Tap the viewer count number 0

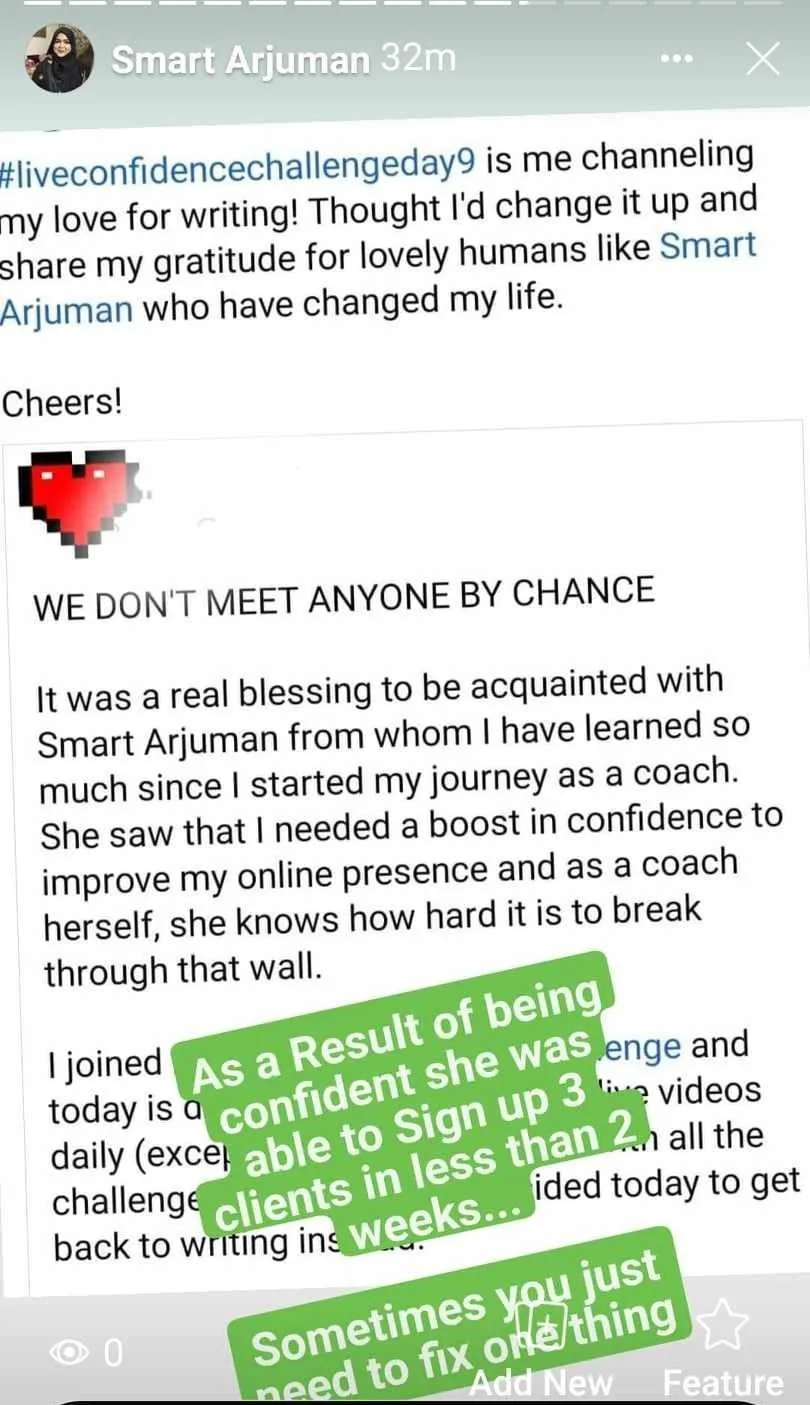coord(113,1353)
